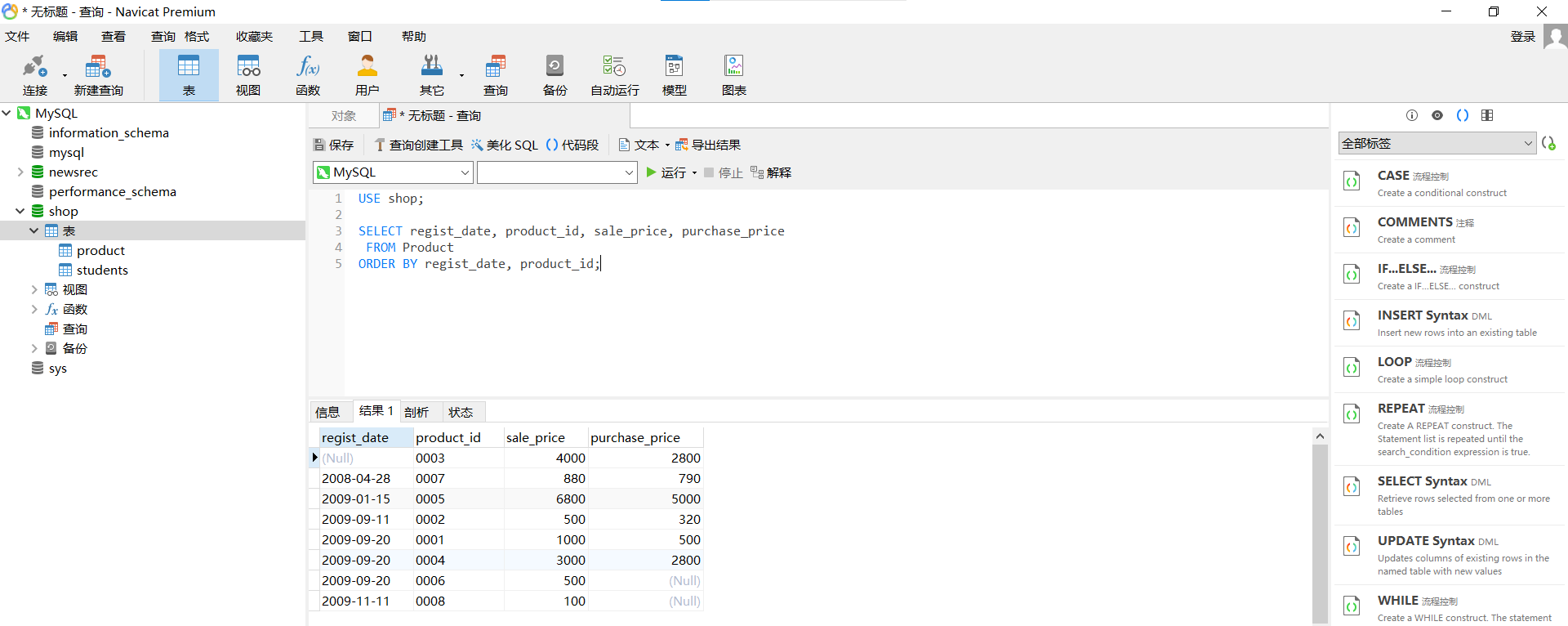Expand the 备份 node under shop
The height and width of the screenshot is (626, 1568).
[34, 348]
